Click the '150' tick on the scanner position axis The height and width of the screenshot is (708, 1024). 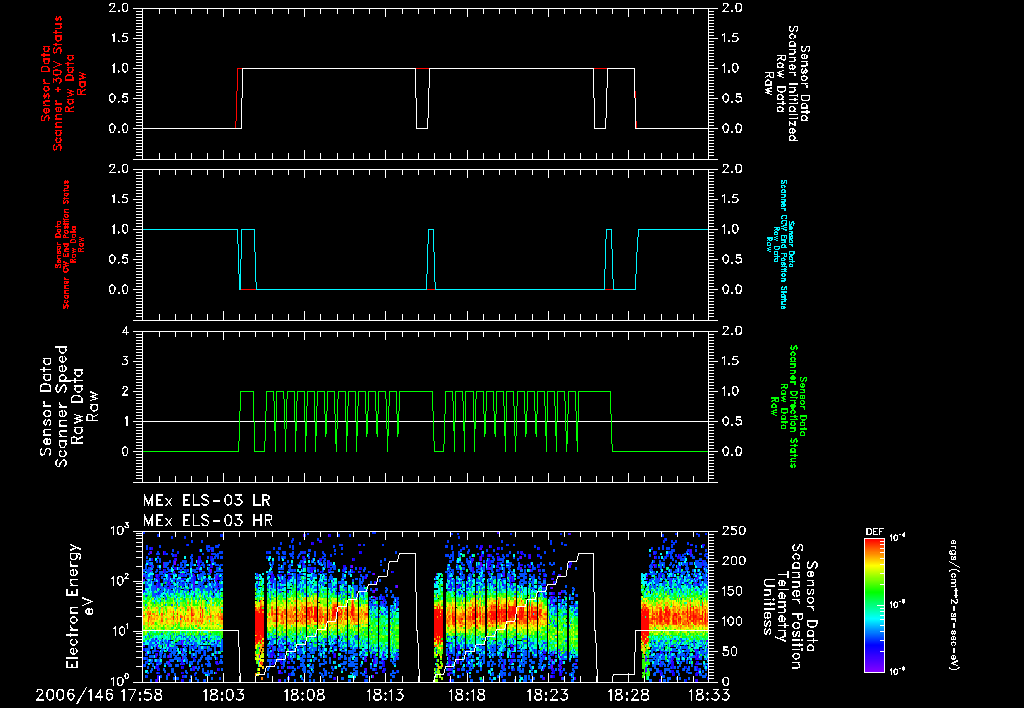(x=735, y=591)
